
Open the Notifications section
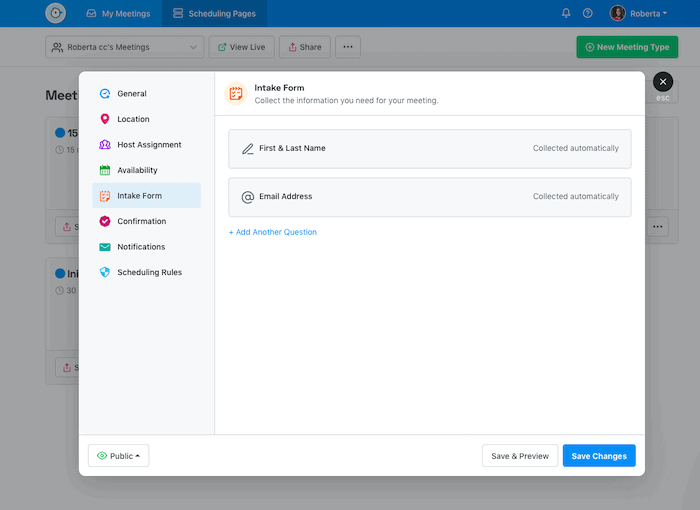coord(146,246)
